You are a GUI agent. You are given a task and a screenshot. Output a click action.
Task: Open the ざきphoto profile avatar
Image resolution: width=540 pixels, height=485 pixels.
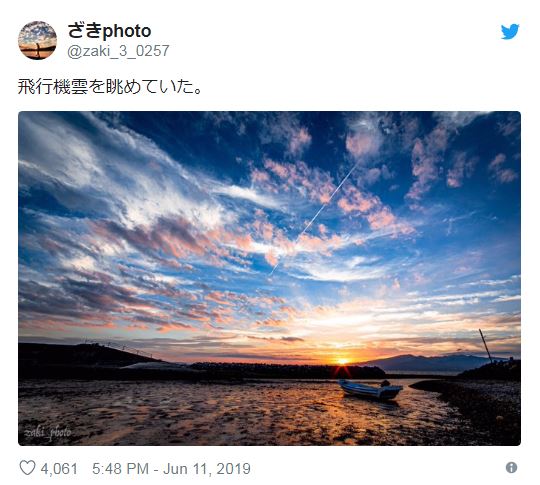(37, 40)
